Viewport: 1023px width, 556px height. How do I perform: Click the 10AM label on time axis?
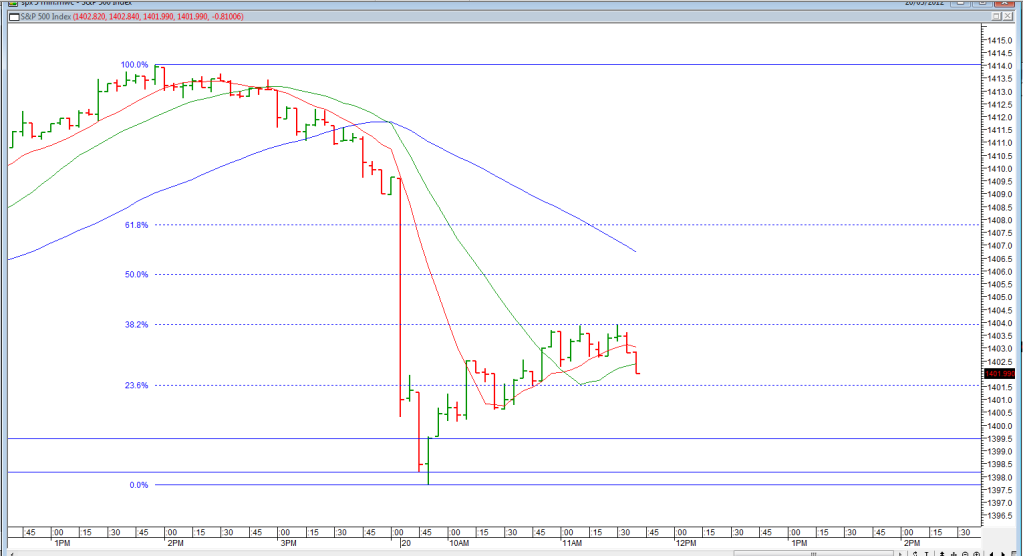pos(459,543)
